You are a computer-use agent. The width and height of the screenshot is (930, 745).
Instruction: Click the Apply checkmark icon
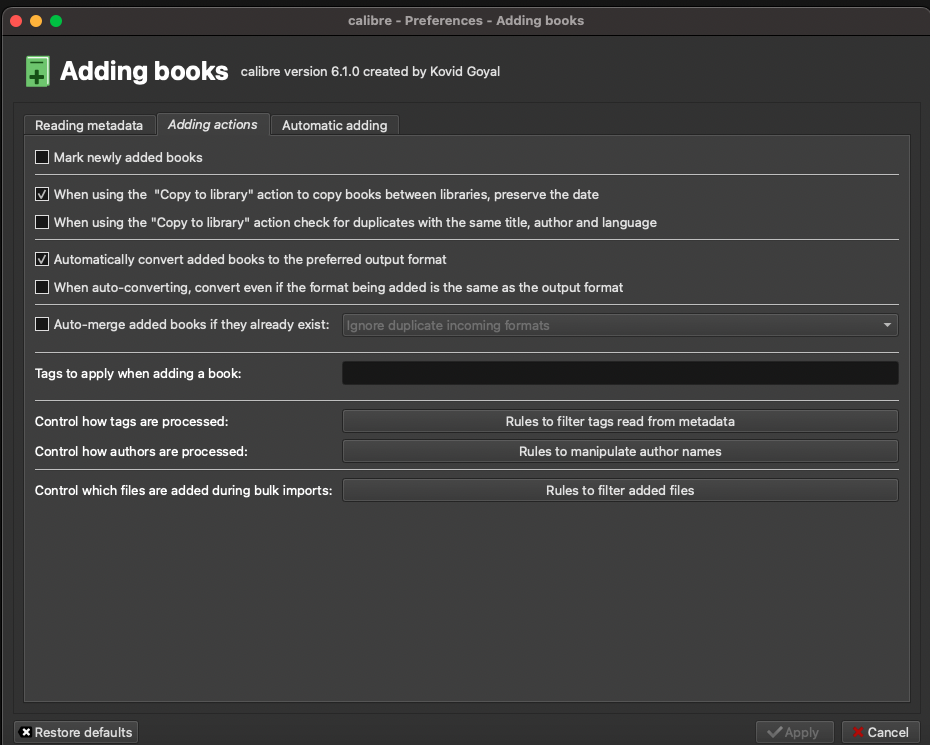pyautogui.click(x=775, y=732)
